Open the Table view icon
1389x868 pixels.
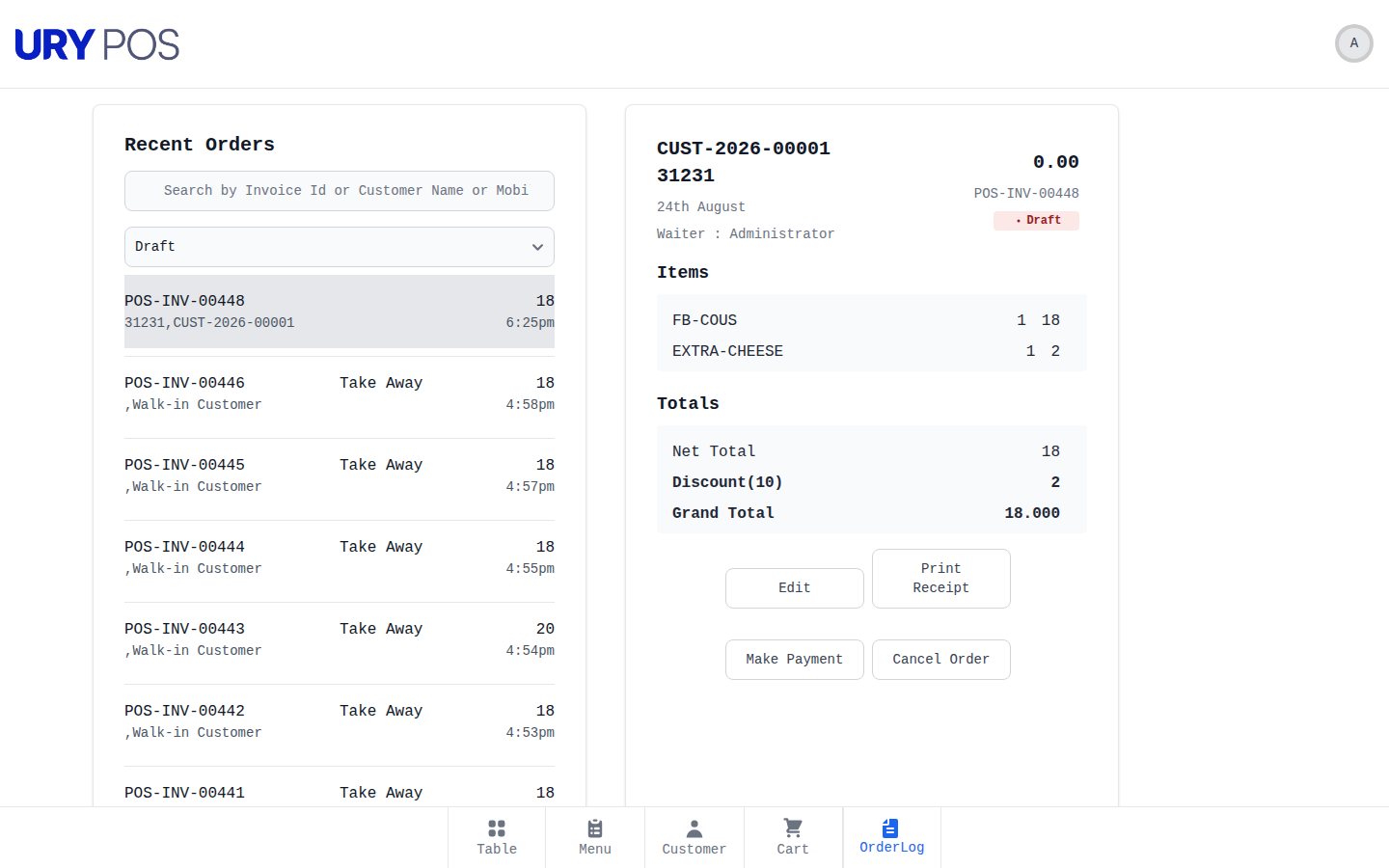pos(497,828)
